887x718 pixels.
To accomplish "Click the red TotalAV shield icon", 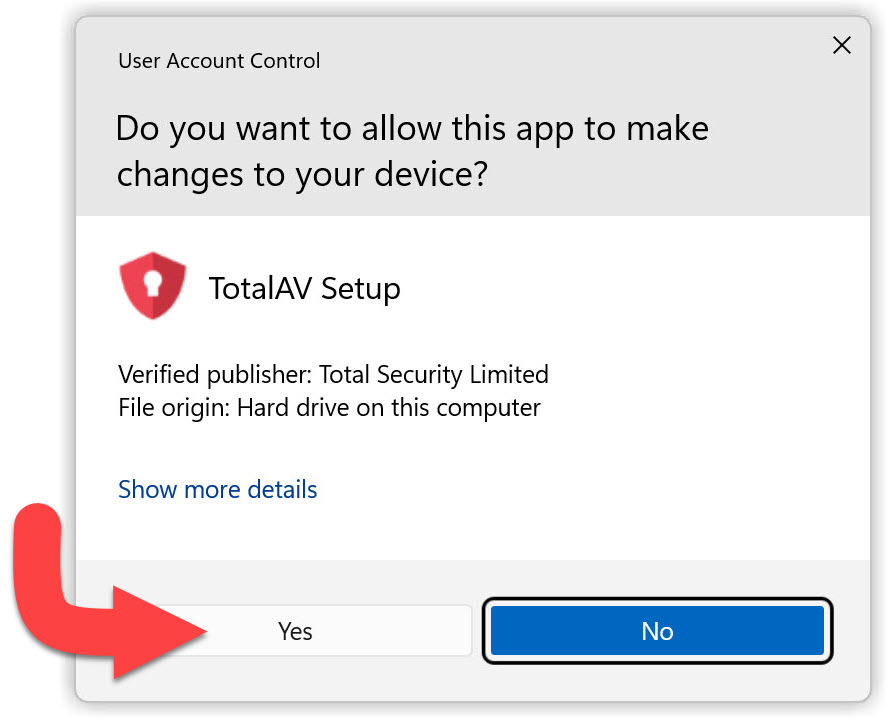I will point(152,286).
